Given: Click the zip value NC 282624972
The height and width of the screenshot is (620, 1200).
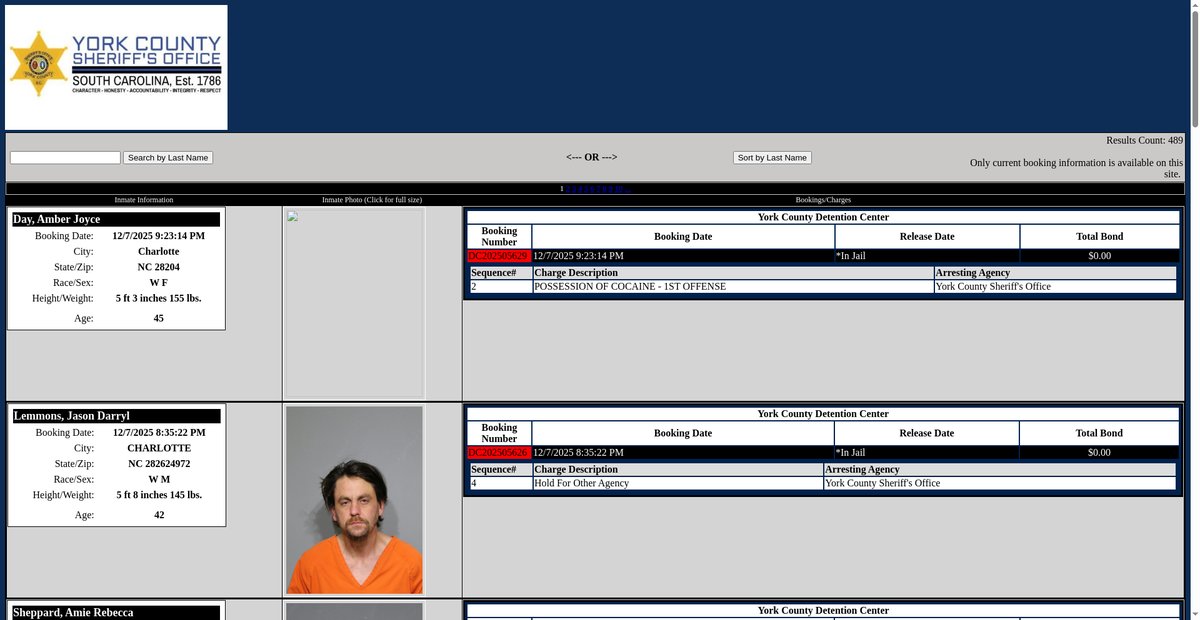Looking at the screenshot, I should 159,464.
